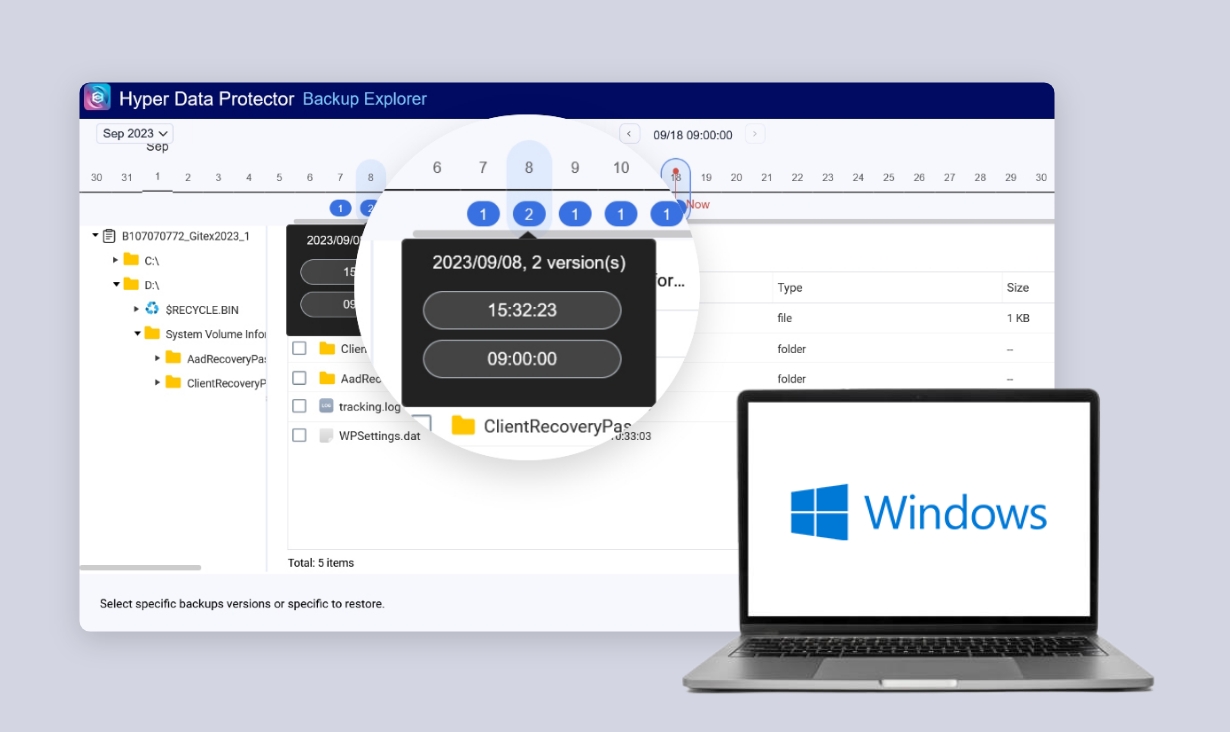Click the $RECYCLE.BIN recycle icon
Screen dimensions: 1230x732
(152, 310)
